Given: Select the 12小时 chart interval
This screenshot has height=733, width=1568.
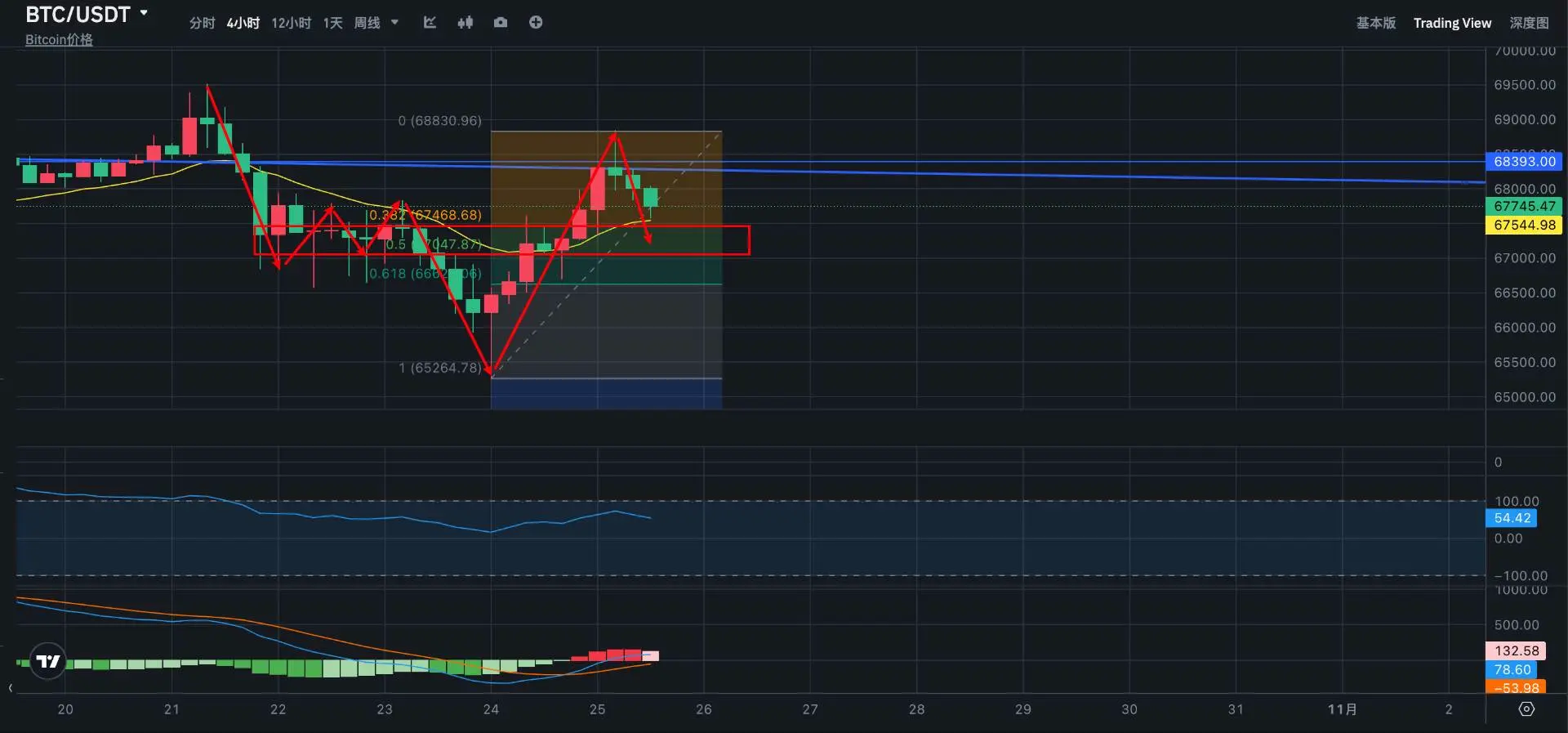Looking at the screenshot, I should pyautogui.click(x=292, y=23).
